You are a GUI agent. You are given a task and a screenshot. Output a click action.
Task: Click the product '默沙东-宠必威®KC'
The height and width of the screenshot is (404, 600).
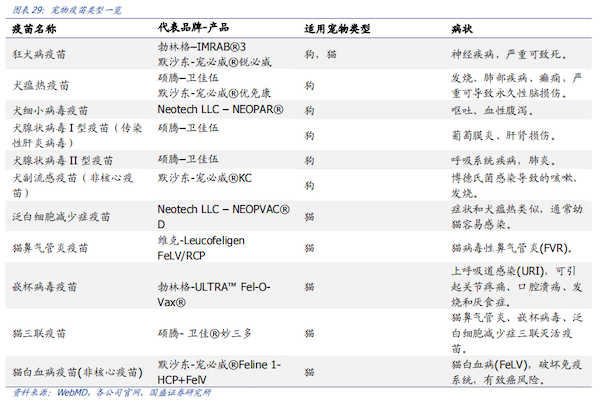(x=205, y=178)
